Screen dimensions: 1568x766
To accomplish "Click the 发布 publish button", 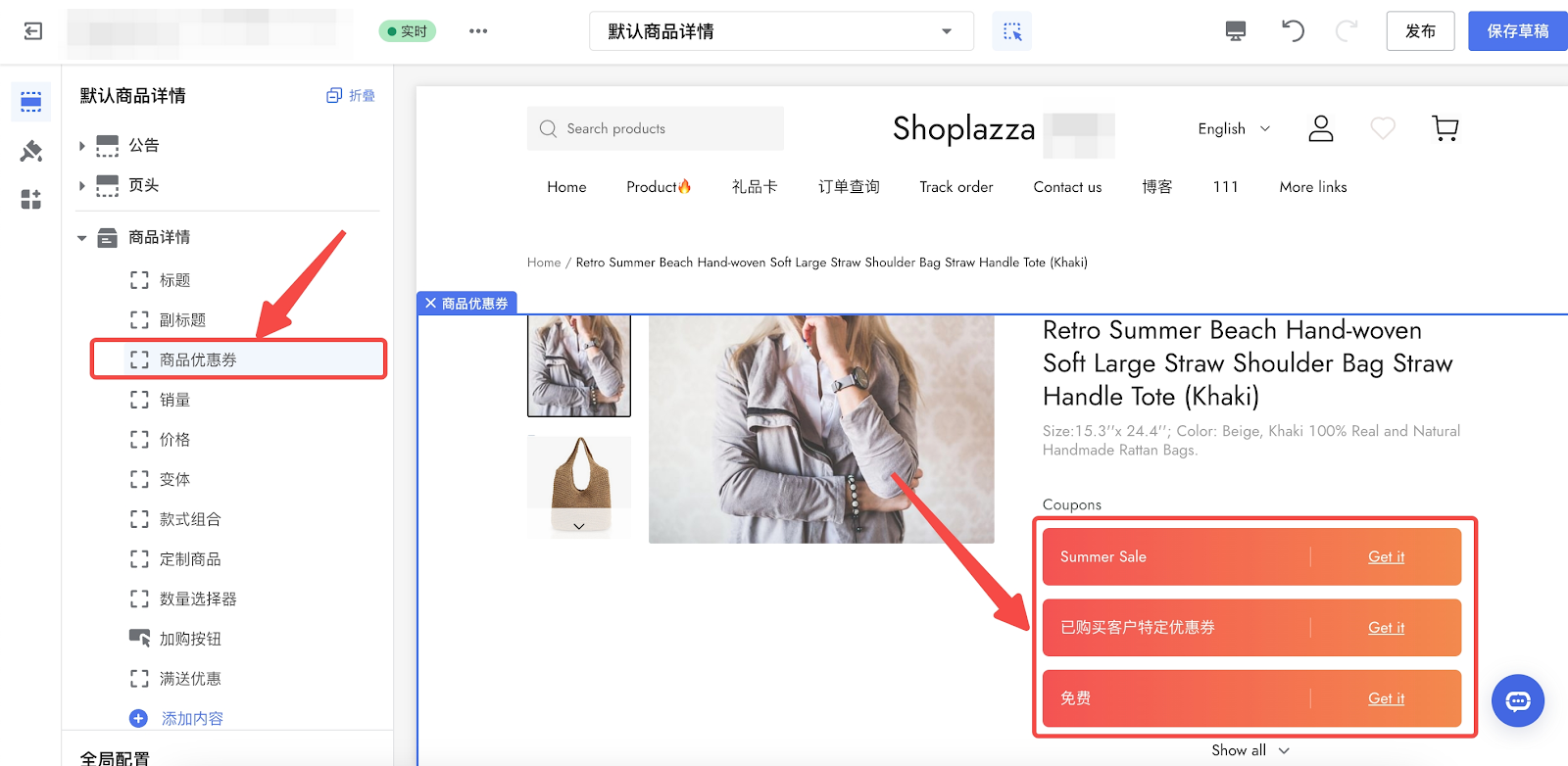I will (x=1420, y=31).
